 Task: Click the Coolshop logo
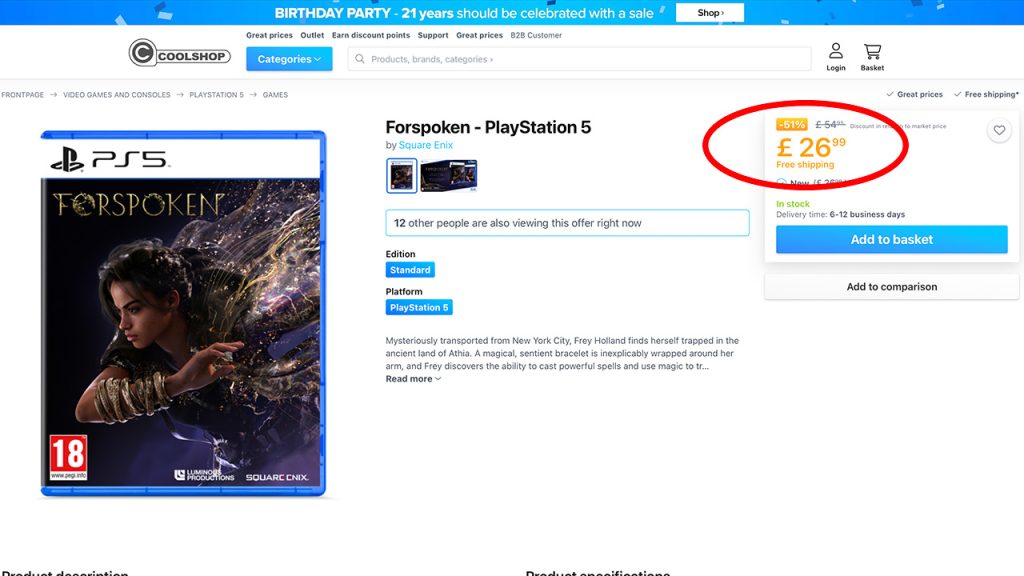pyautogui.click(x=180, y=53)
